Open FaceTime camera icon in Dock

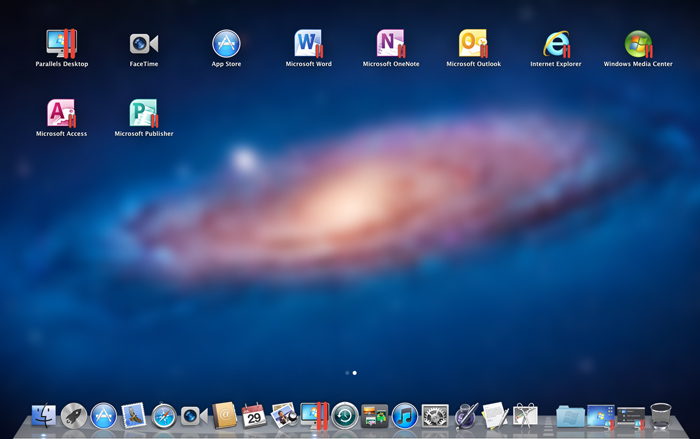(x=194, y=416)
